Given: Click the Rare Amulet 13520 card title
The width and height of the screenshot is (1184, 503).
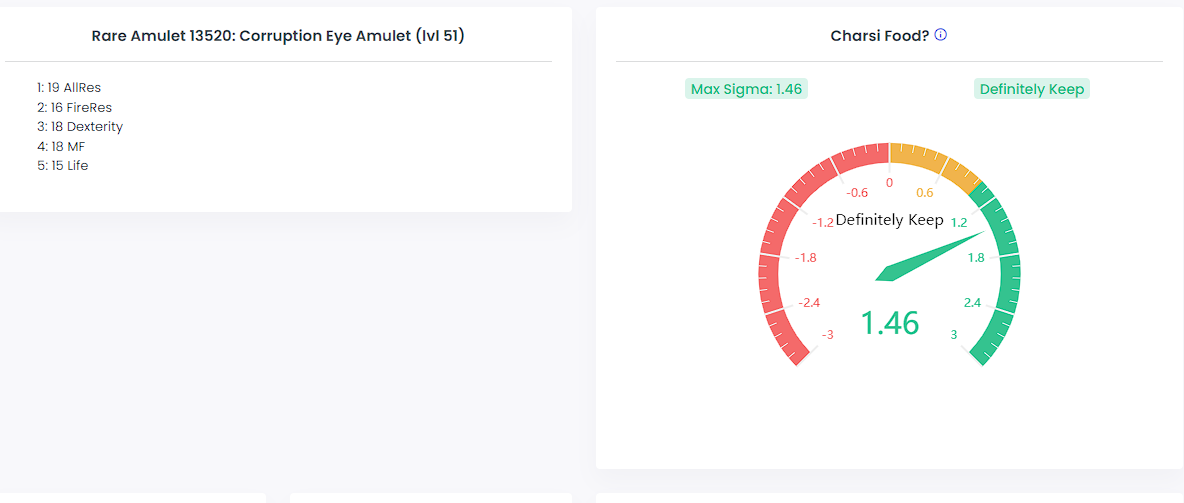Looking at the screenshot, I should tap(278, 36).
